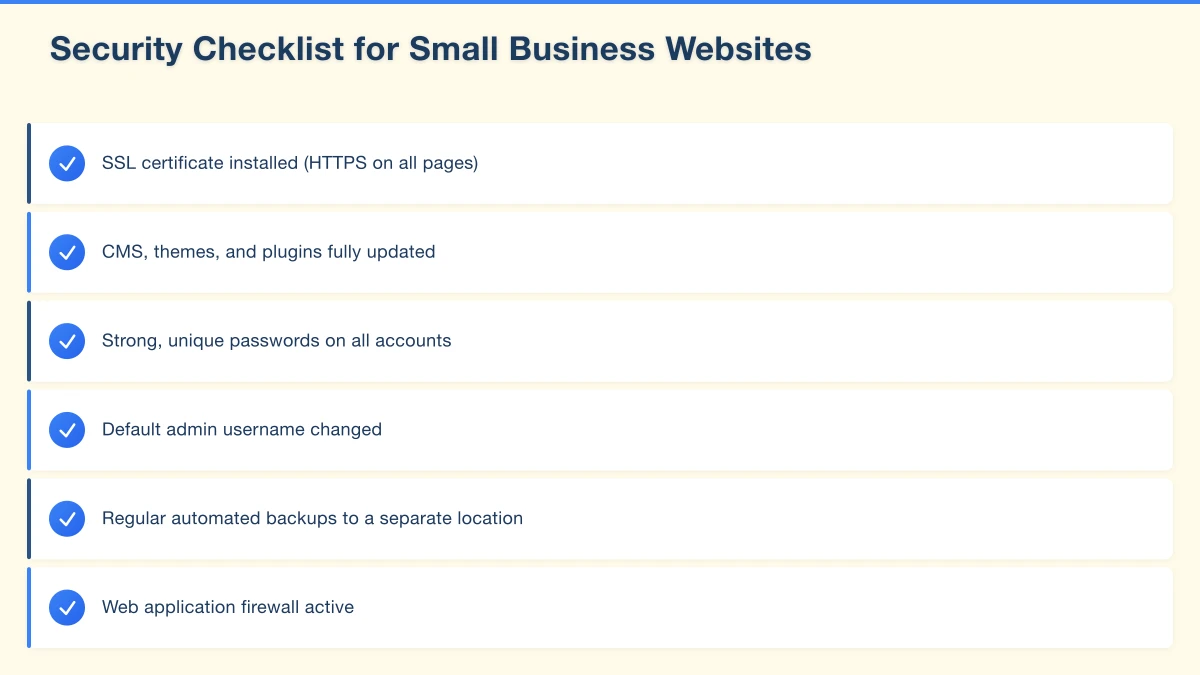
Task: Click the left accent bar of SSL row
Action: click(29, 163)
